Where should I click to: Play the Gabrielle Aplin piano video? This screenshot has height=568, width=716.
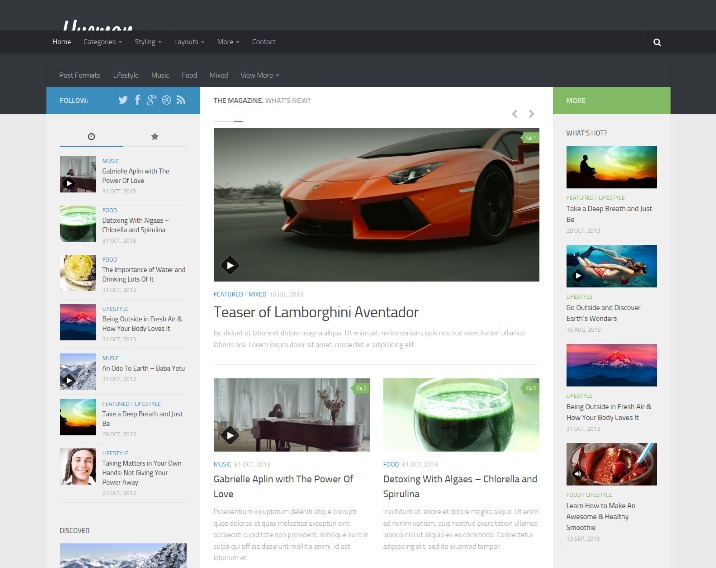click(x=230, y=435)
